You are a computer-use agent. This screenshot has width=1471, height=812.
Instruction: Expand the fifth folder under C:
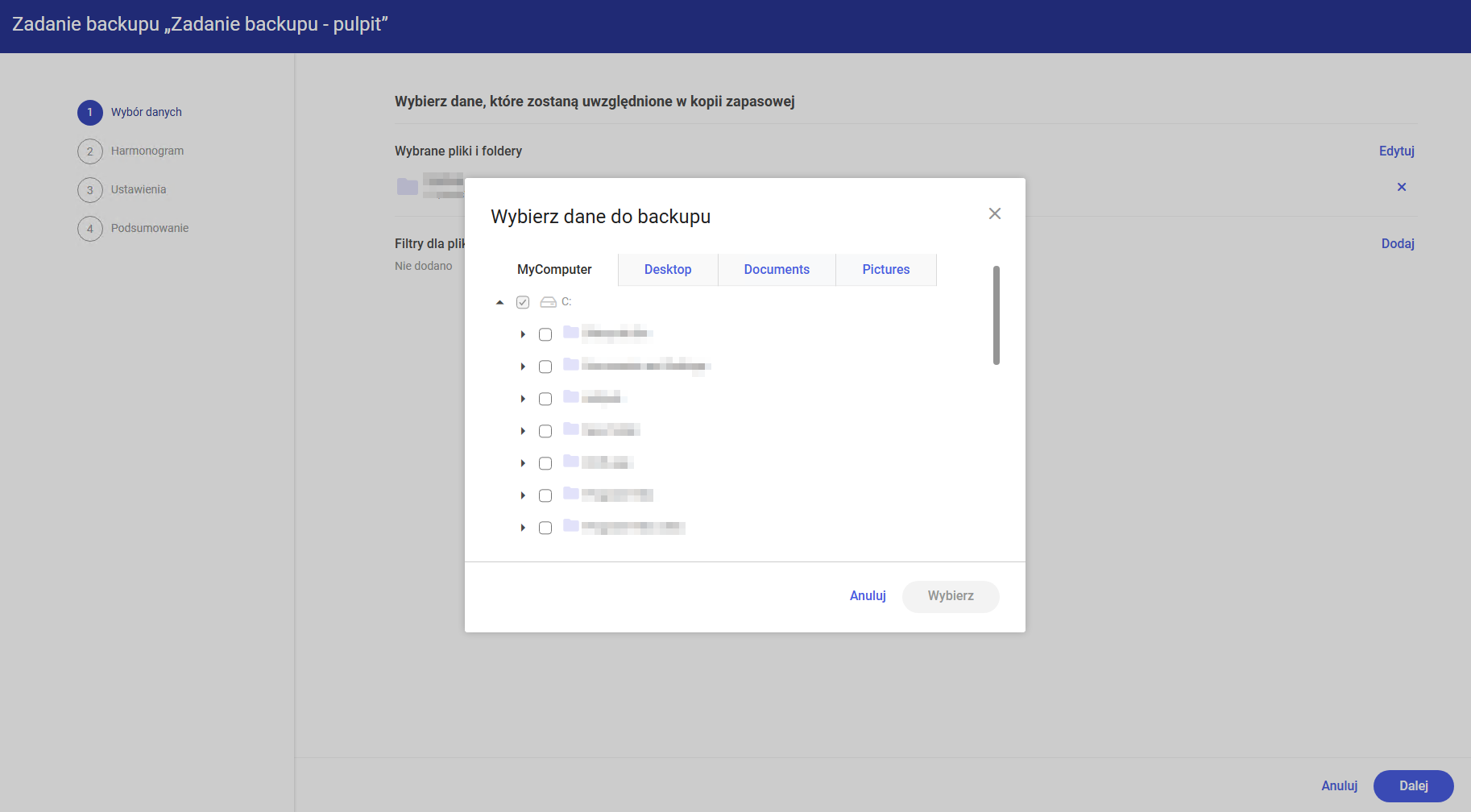(x=523, y=463)
